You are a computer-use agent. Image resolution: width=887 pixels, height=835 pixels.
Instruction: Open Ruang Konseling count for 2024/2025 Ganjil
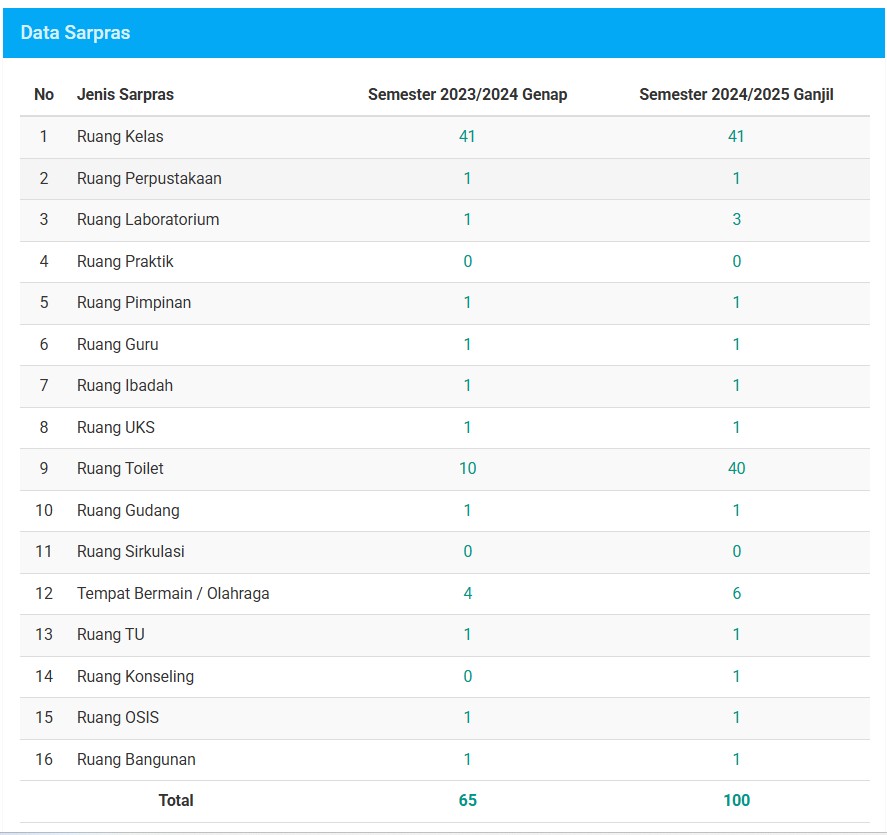[736, 677]
